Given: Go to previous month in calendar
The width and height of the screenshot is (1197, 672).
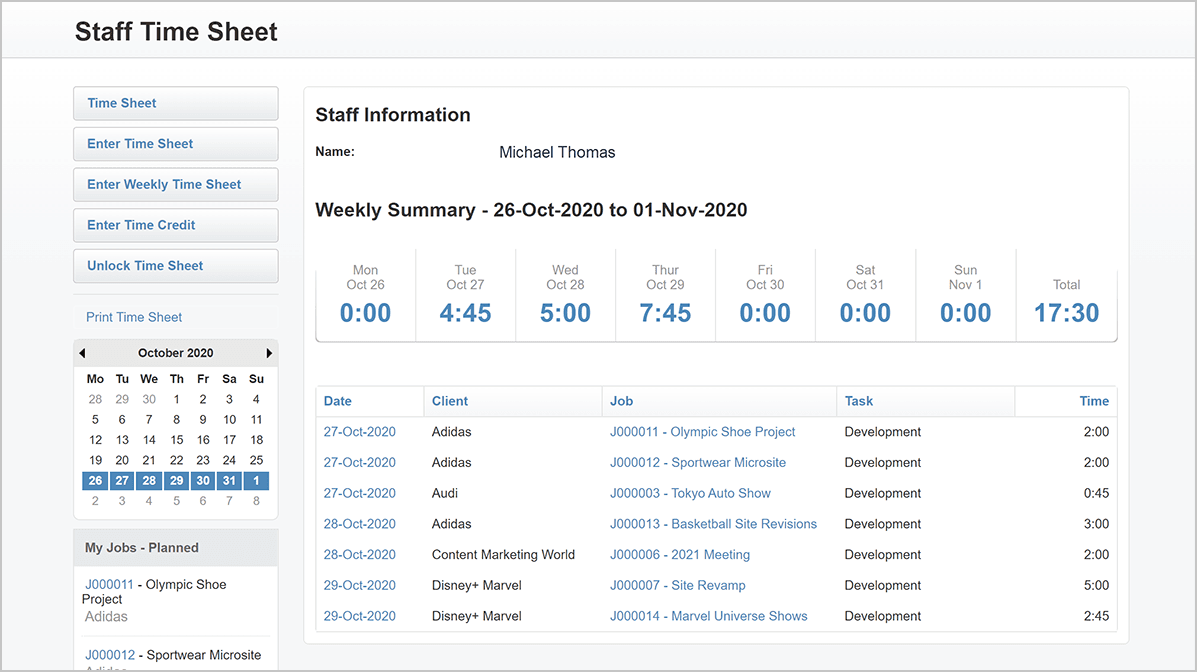Looking at the screenshot, I should point(82,353).
